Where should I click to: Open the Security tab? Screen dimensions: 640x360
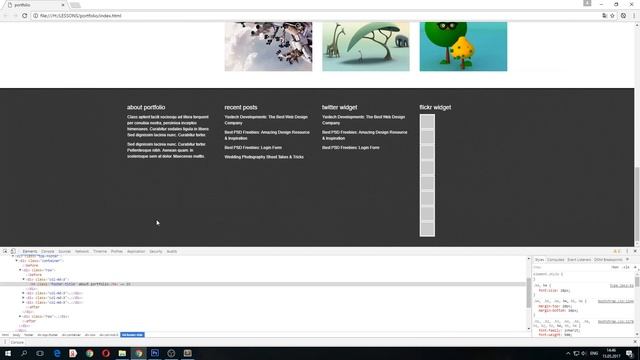click(x=156, y=251)
